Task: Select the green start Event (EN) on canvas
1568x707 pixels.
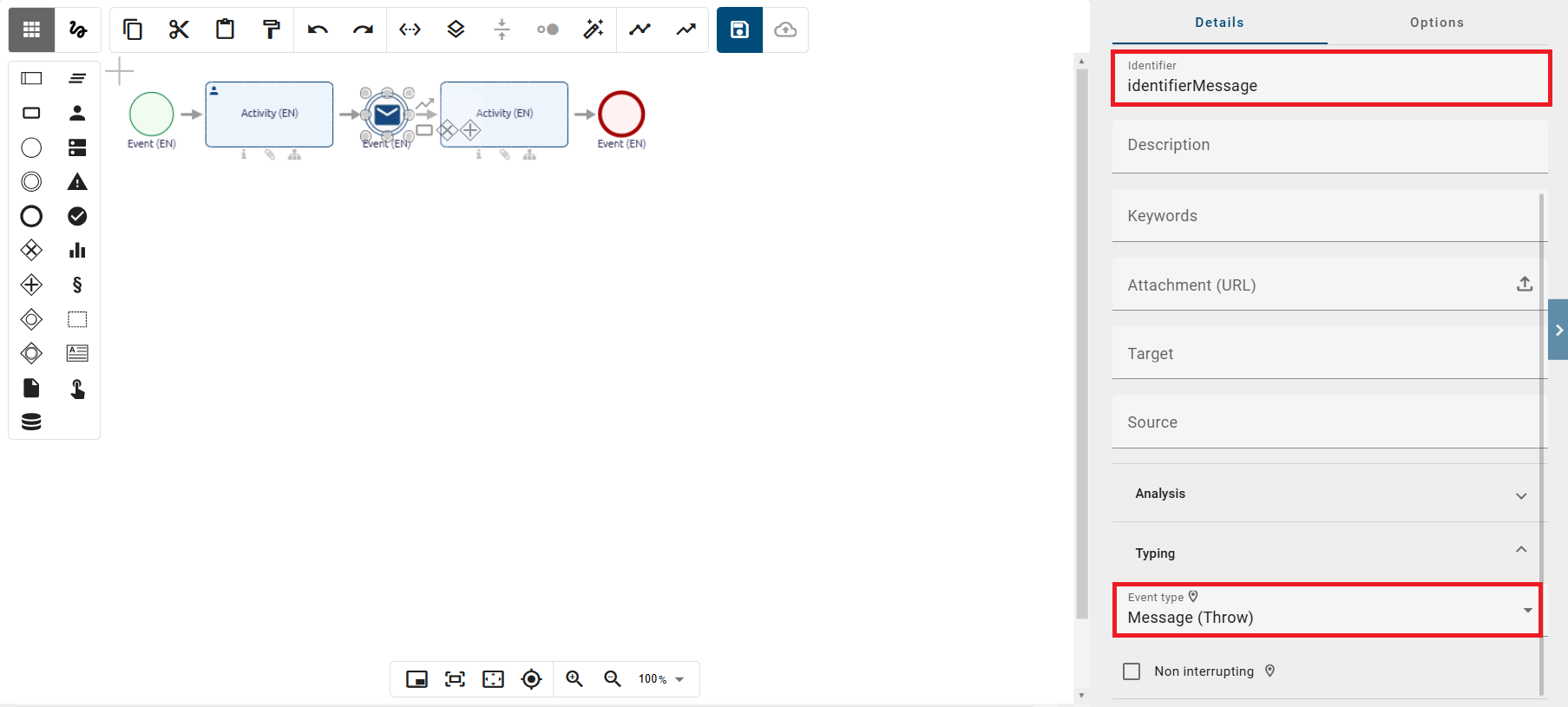Action: point(152,114)
